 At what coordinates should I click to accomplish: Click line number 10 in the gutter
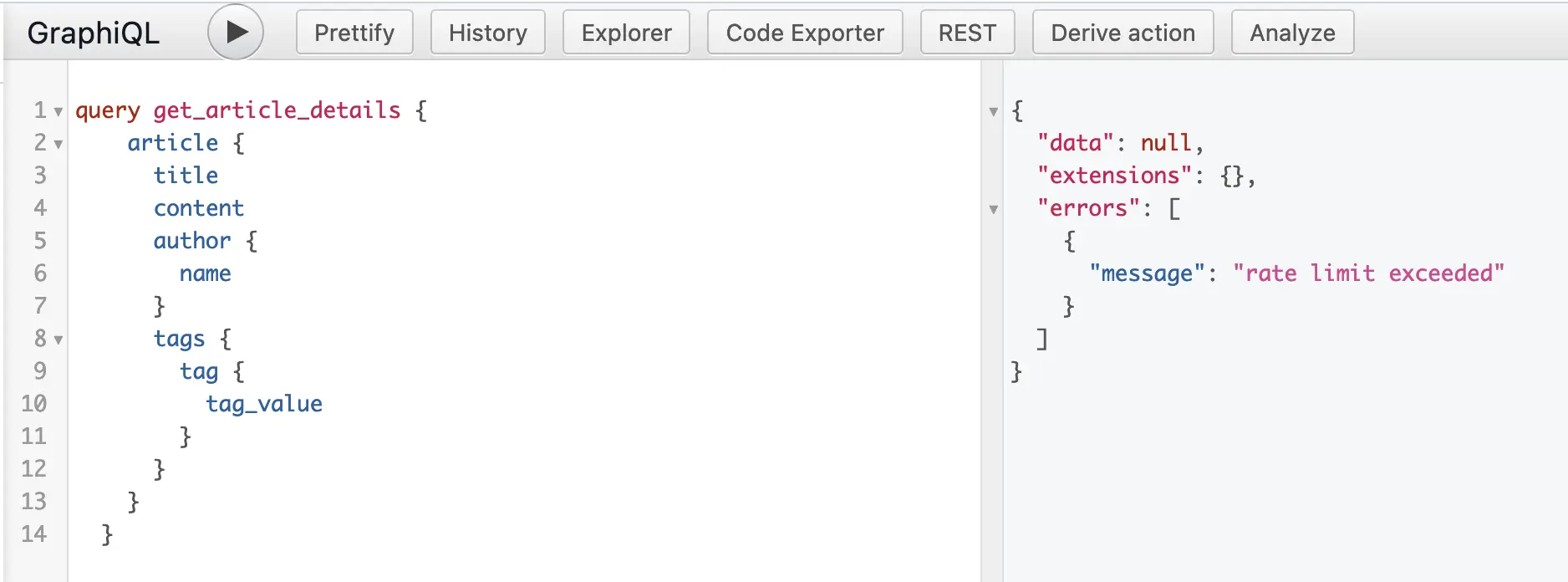coord(33,404)
